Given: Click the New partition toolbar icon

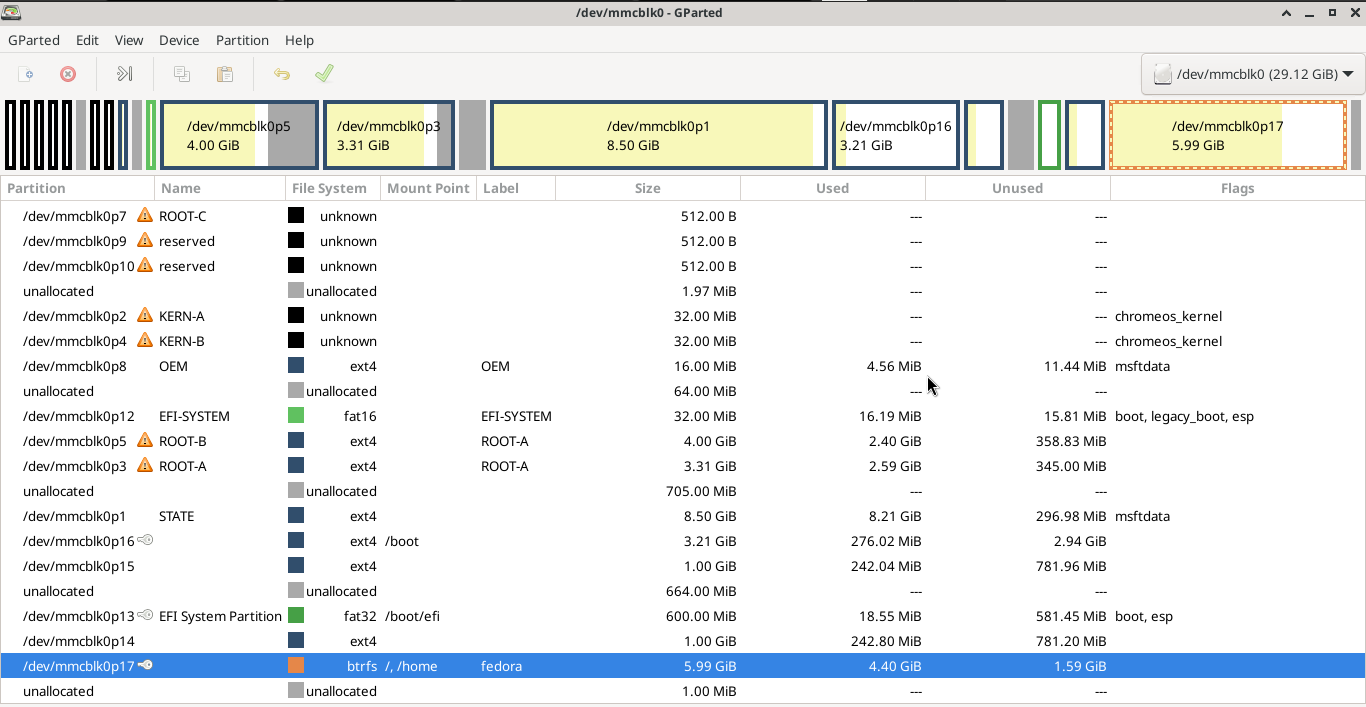Looking at the screenshot, I should pos(27,74).
